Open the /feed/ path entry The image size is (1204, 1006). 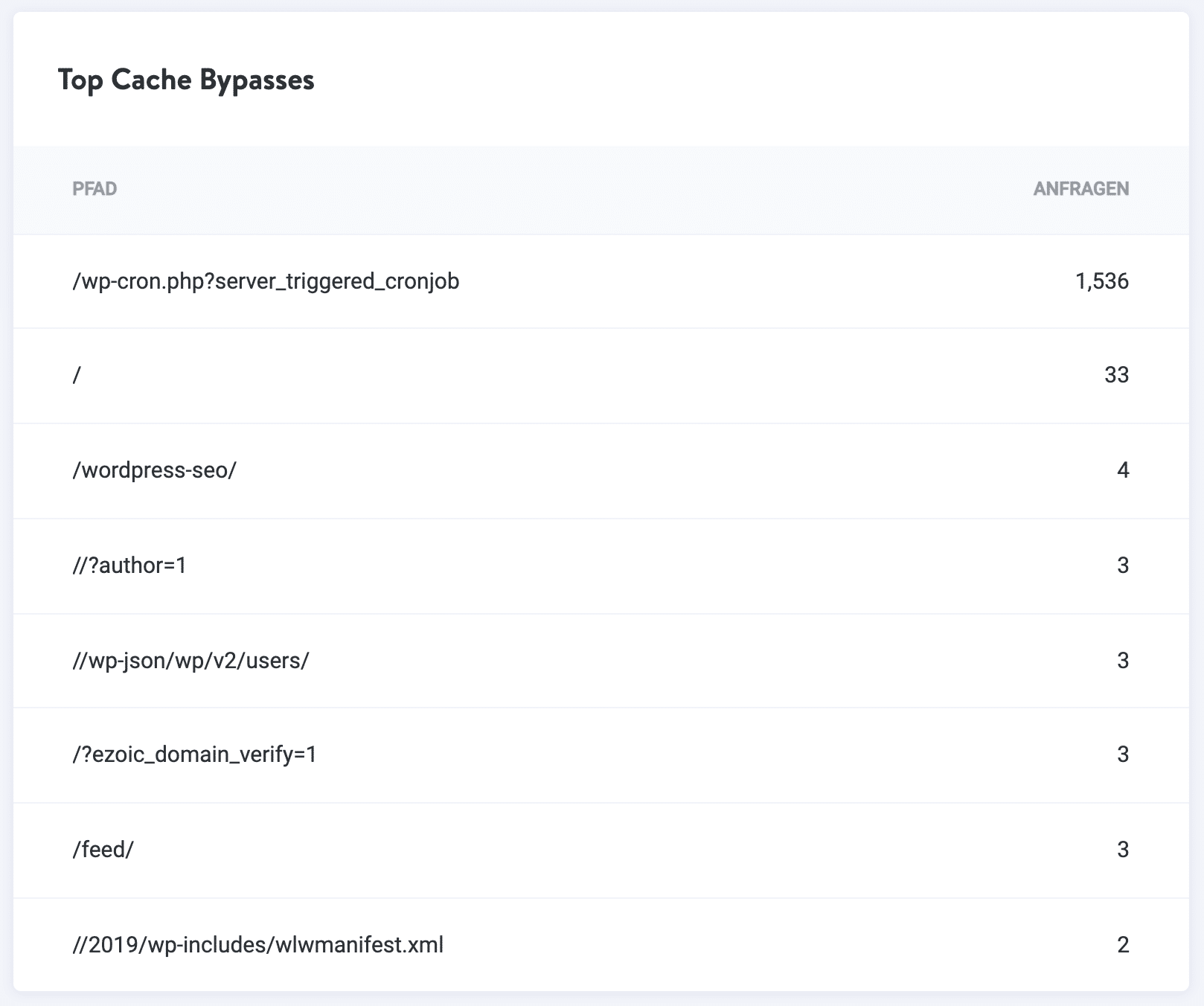tap(103, 850)
